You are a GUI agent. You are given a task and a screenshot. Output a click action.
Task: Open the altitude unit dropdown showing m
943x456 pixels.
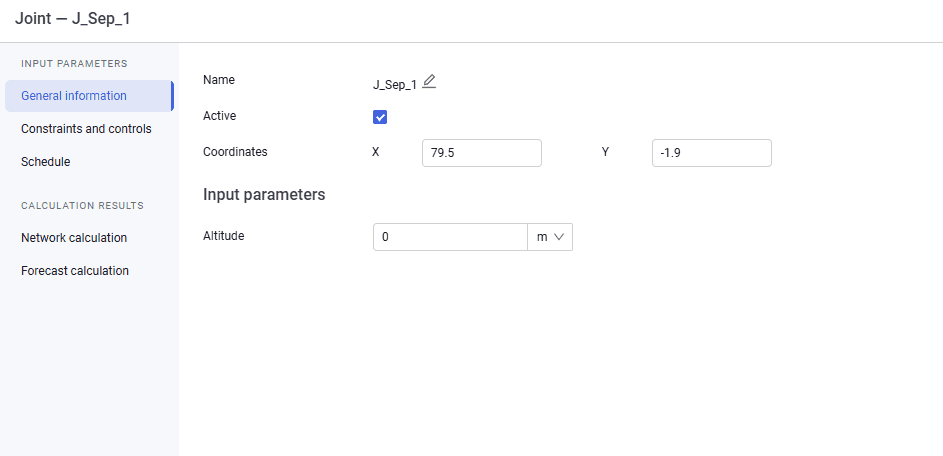pyautogui.click(x=550, y=237)
